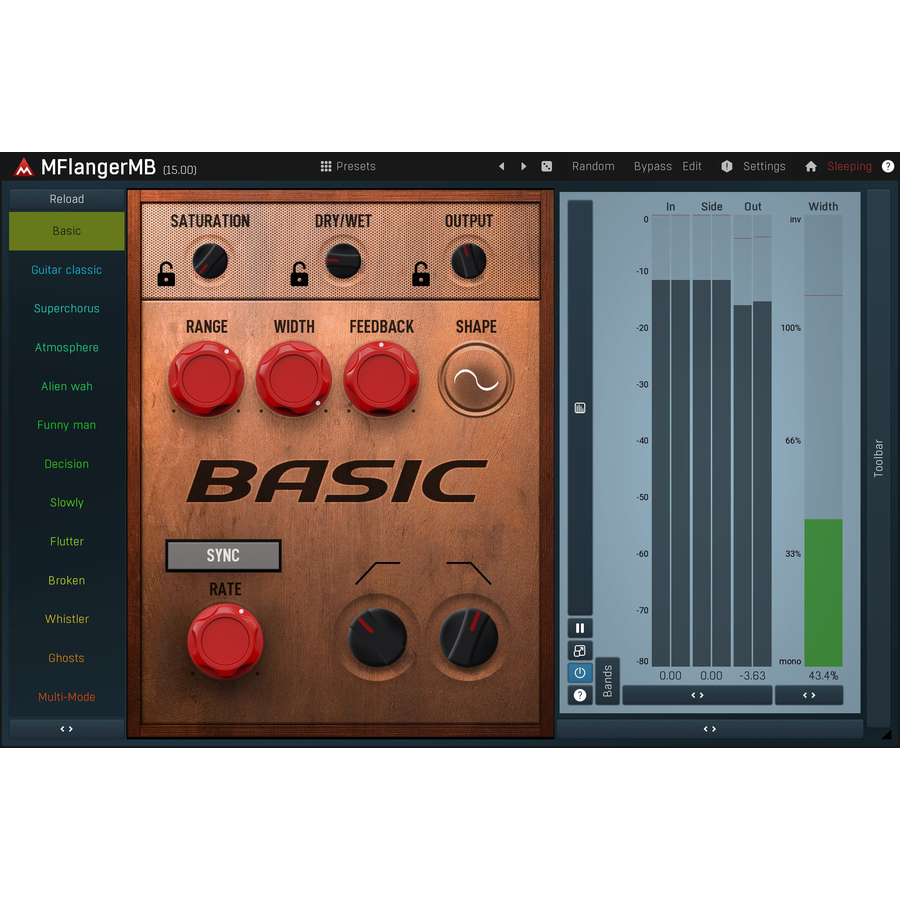Select the Ghosts device
The image size is (900, 900).
(67, 658)
